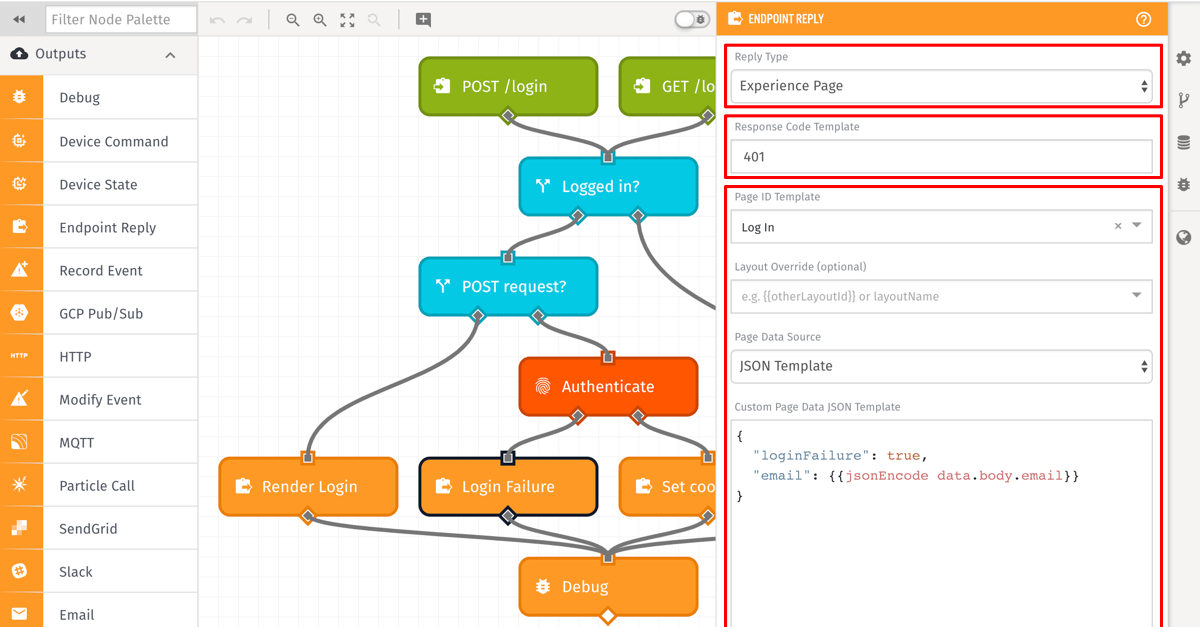The image size is (1200, 627).
Task: Select the Render Login node
Action: [x=308, y=486]
